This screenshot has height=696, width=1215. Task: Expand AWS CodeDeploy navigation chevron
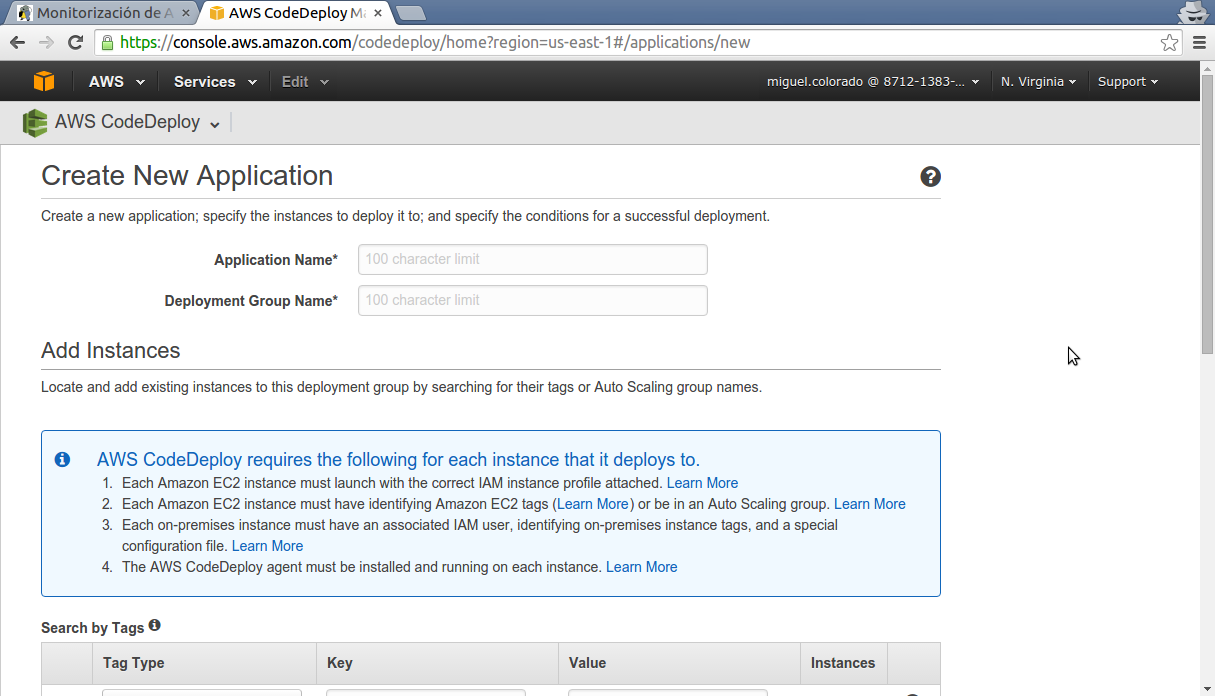coord(214,124)
